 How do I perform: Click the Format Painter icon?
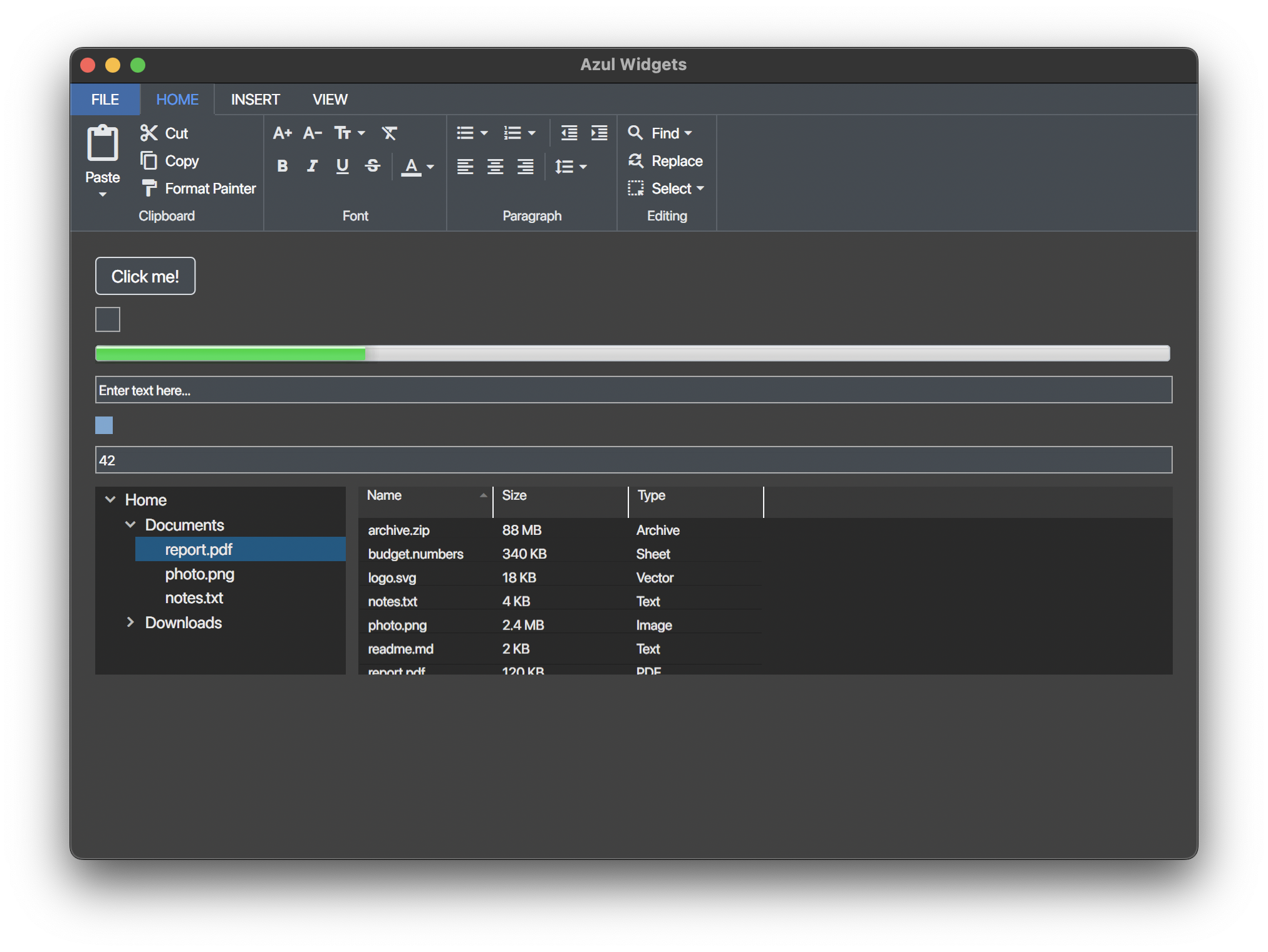(x=148, y=188)
